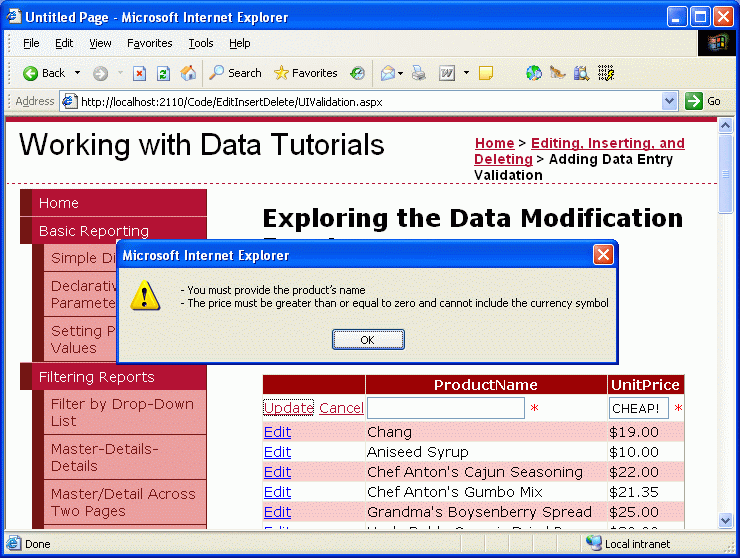Click the Go button beside address bar
The image size is (740, 558).
click(704, 101)
